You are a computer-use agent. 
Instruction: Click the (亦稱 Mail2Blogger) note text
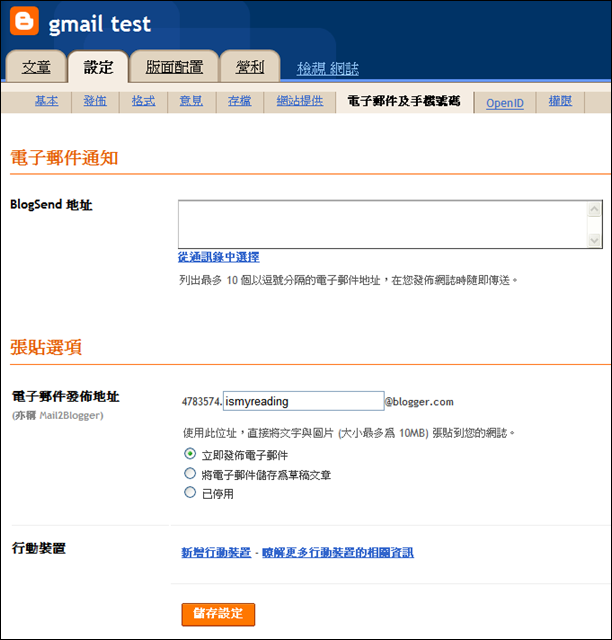(58, 416)
